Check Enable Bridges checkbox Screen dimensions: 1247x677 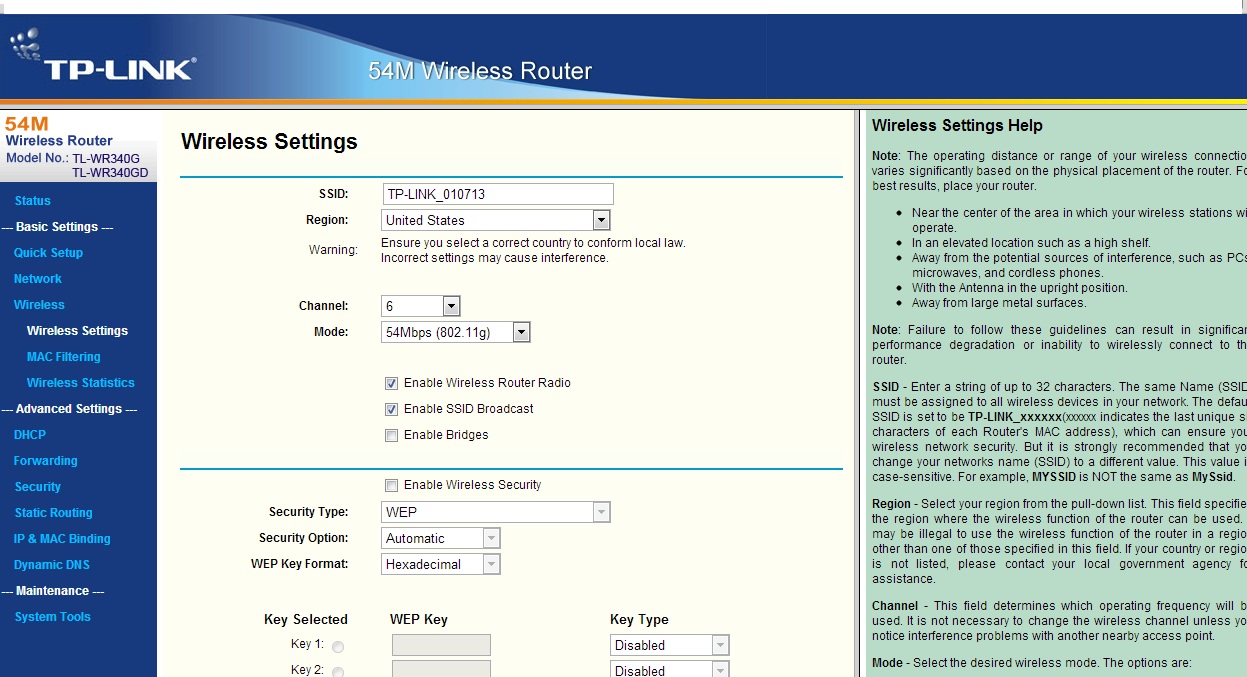tap(391, 435)
